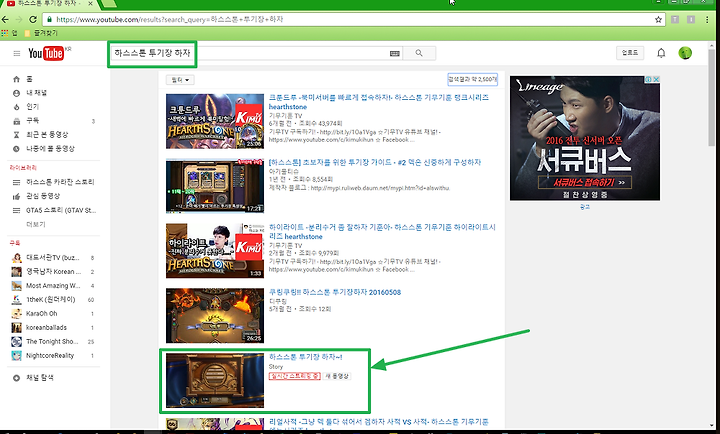
Task: Switch to the YouTube browser tab
Action: (48, 4)
